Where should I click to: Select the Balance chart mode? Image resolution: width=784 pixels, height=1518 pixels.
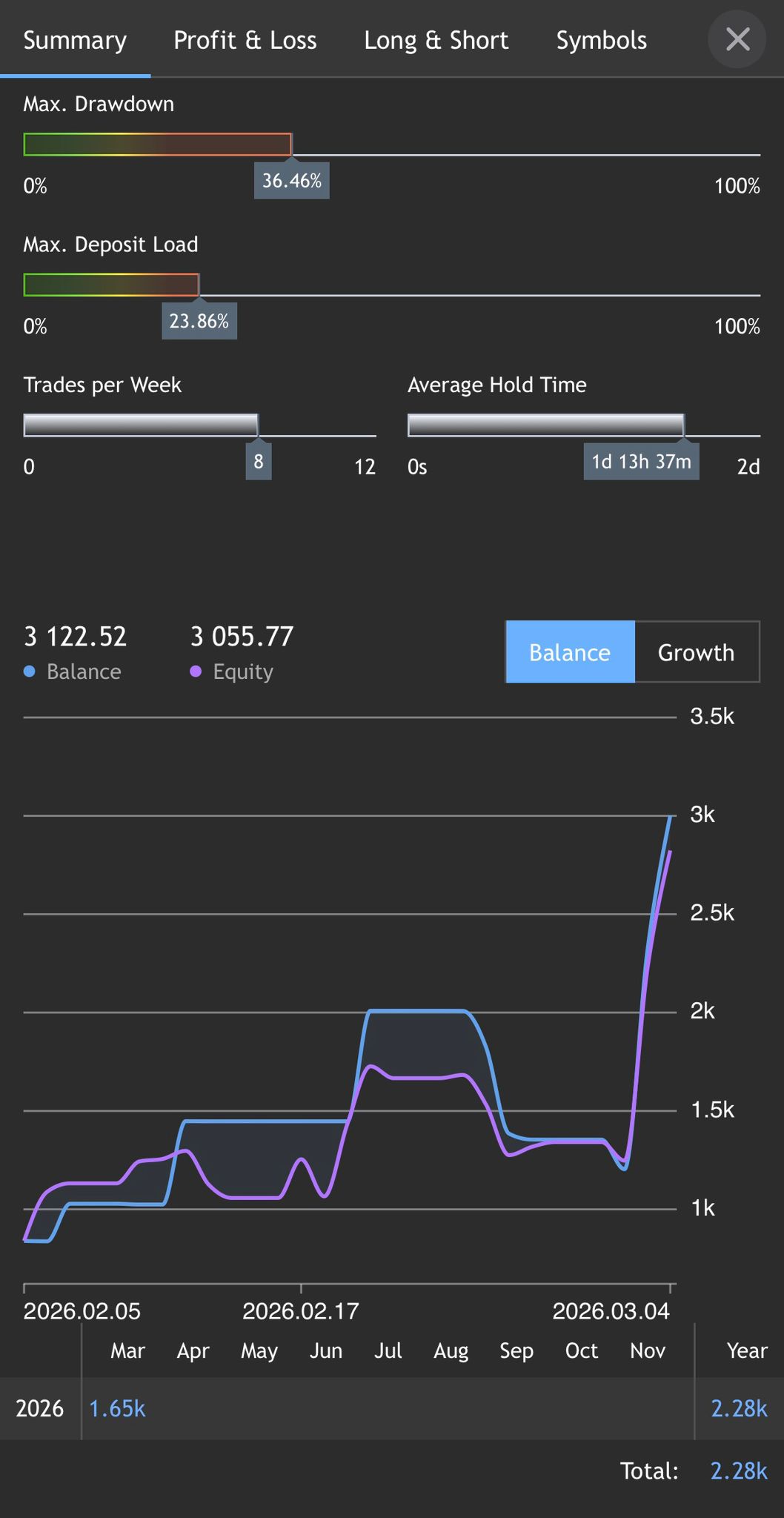(570, 652)
